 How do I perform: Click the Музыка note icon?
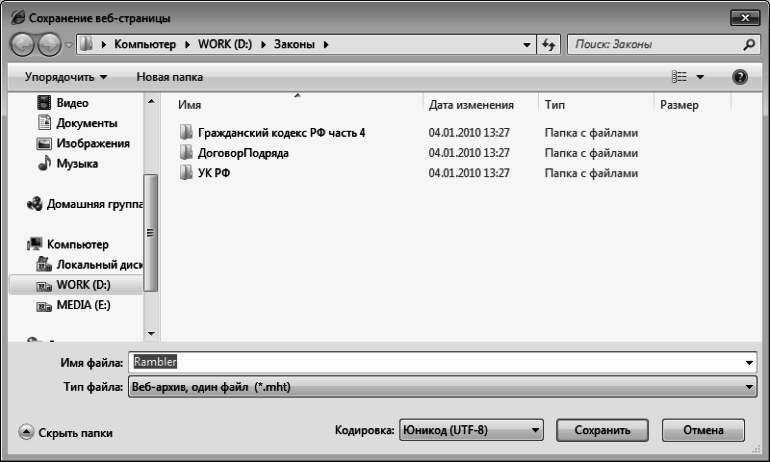pos(44,163)
